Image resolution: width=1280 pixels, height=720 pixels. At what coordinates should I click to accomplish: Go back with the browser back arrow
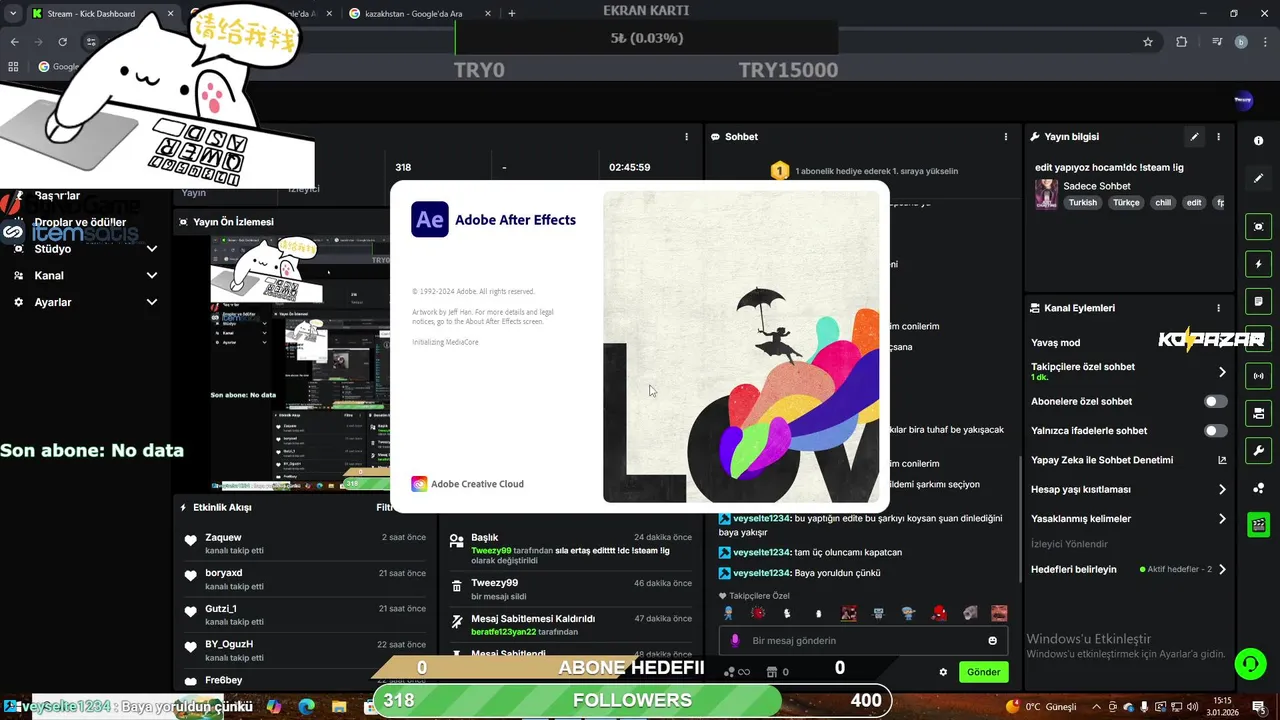[15, 42]
